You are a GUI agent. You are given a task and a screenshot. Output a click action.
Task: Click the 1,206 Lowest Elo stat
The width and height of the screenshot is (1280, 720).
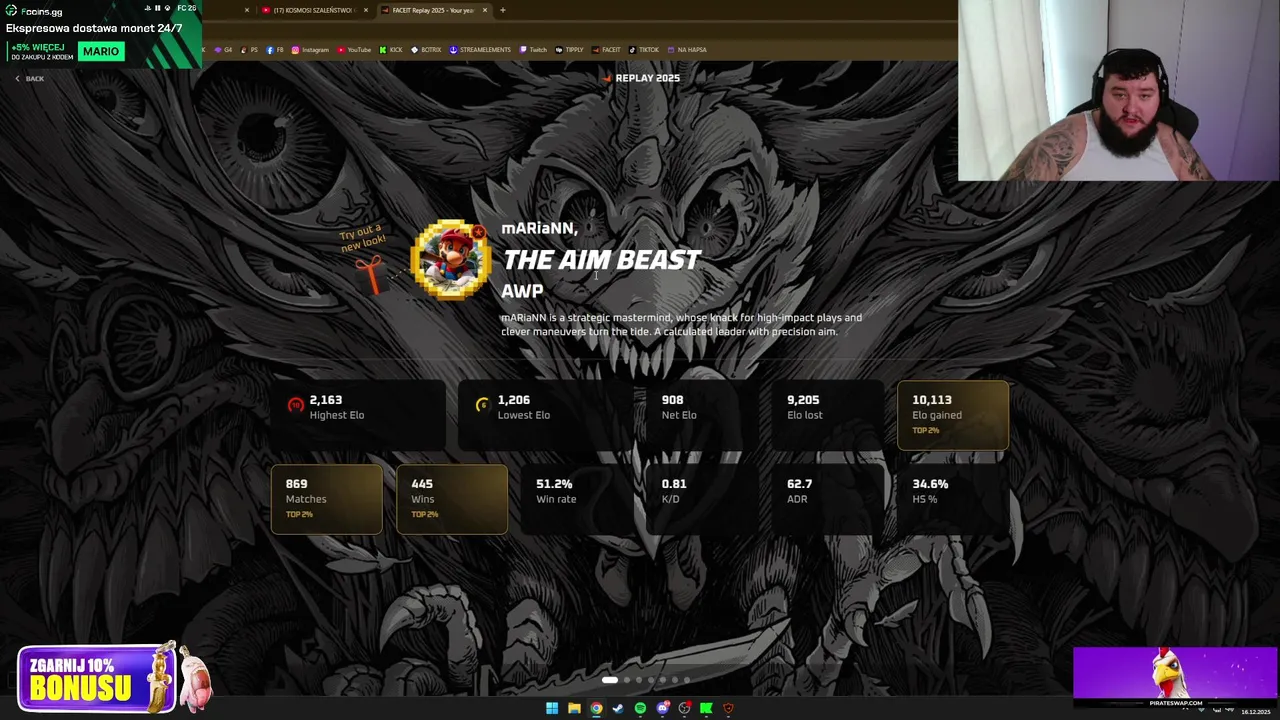click(545, 415)
